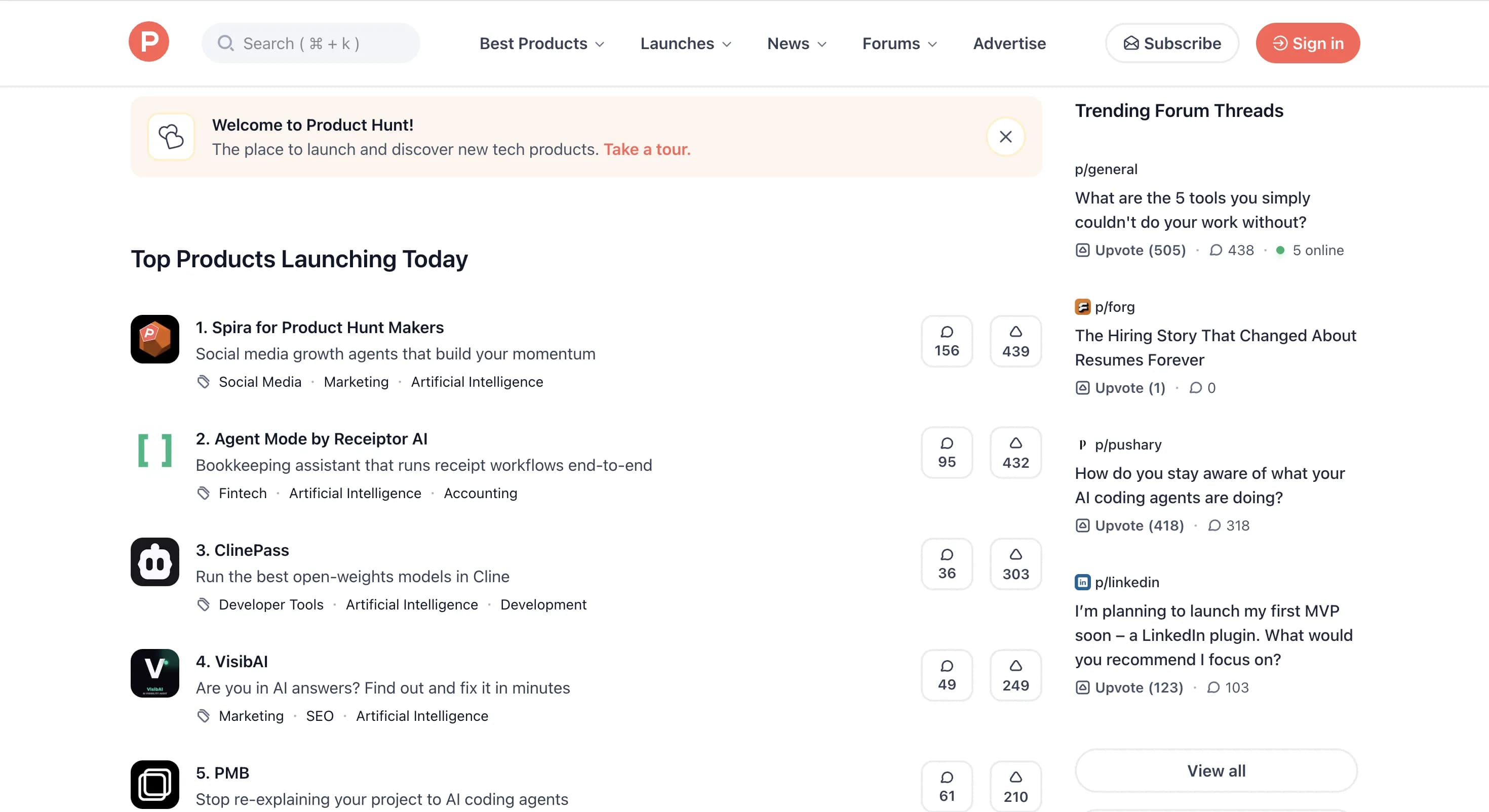Open the Advertise page
The image size is (1489, 812).
click(1009, 44)
